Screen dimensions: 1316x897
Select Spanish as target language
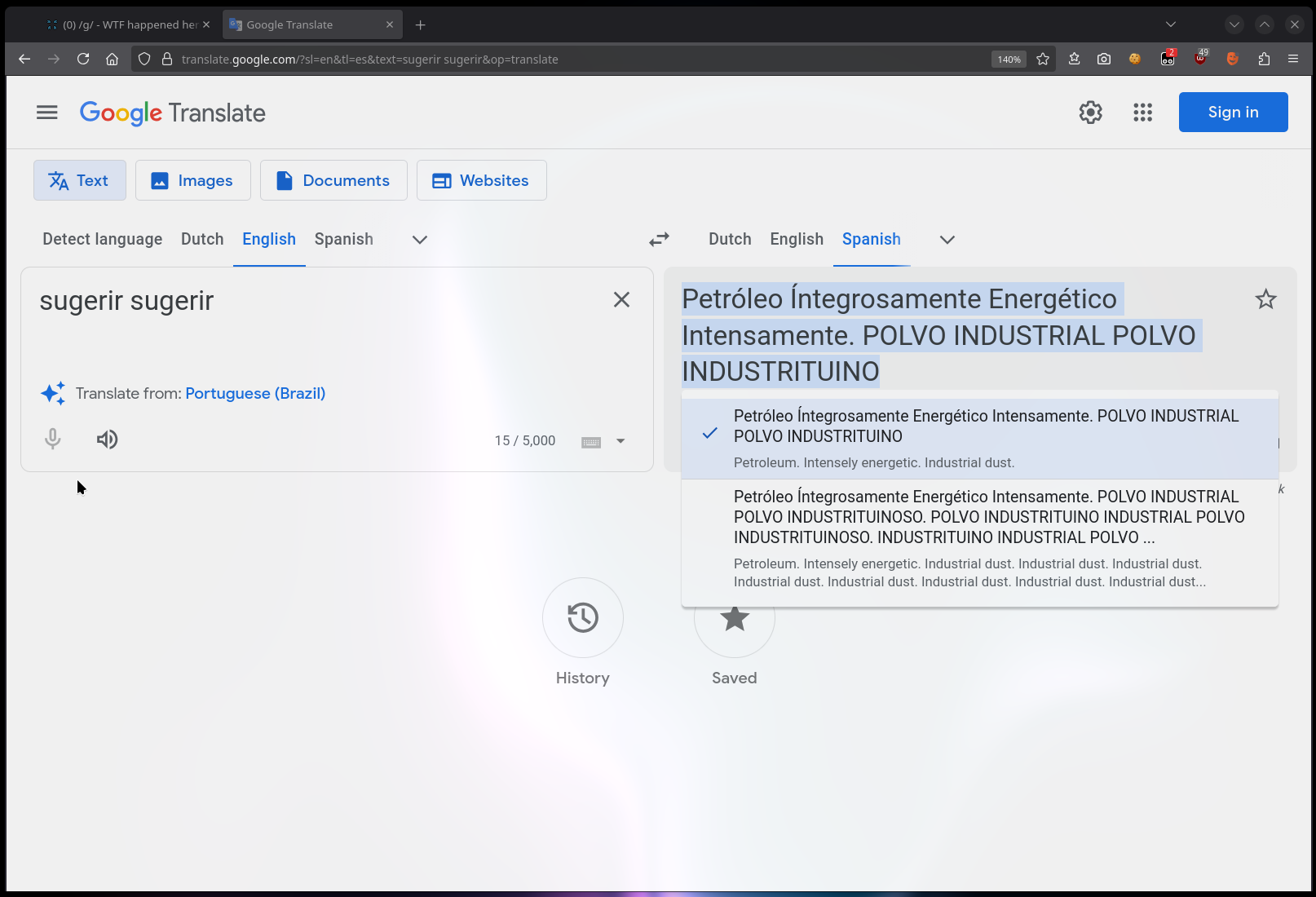point(872,239)
